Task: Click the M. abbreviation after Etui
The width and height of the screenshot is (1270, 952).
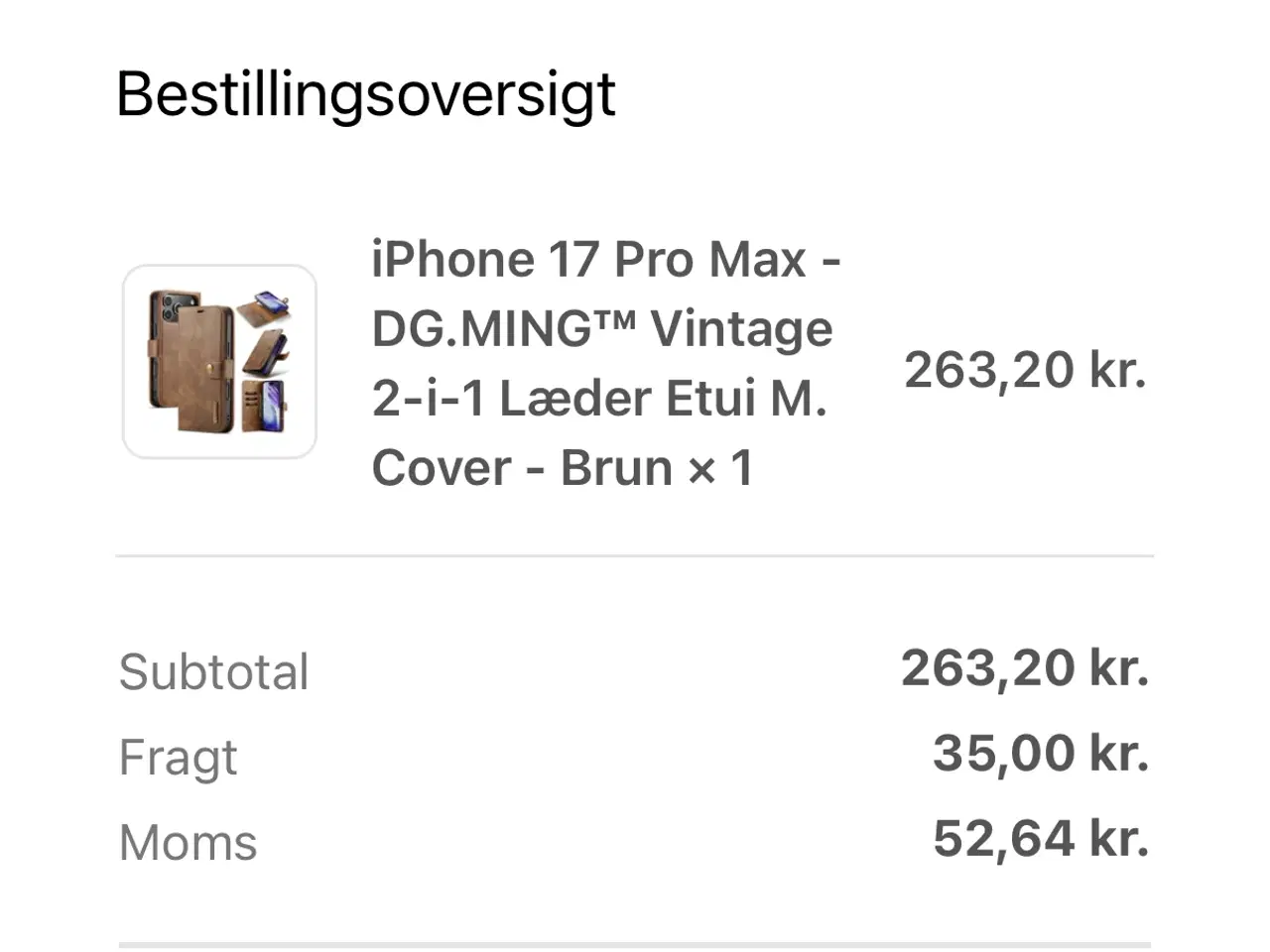Action: point(799,399)
